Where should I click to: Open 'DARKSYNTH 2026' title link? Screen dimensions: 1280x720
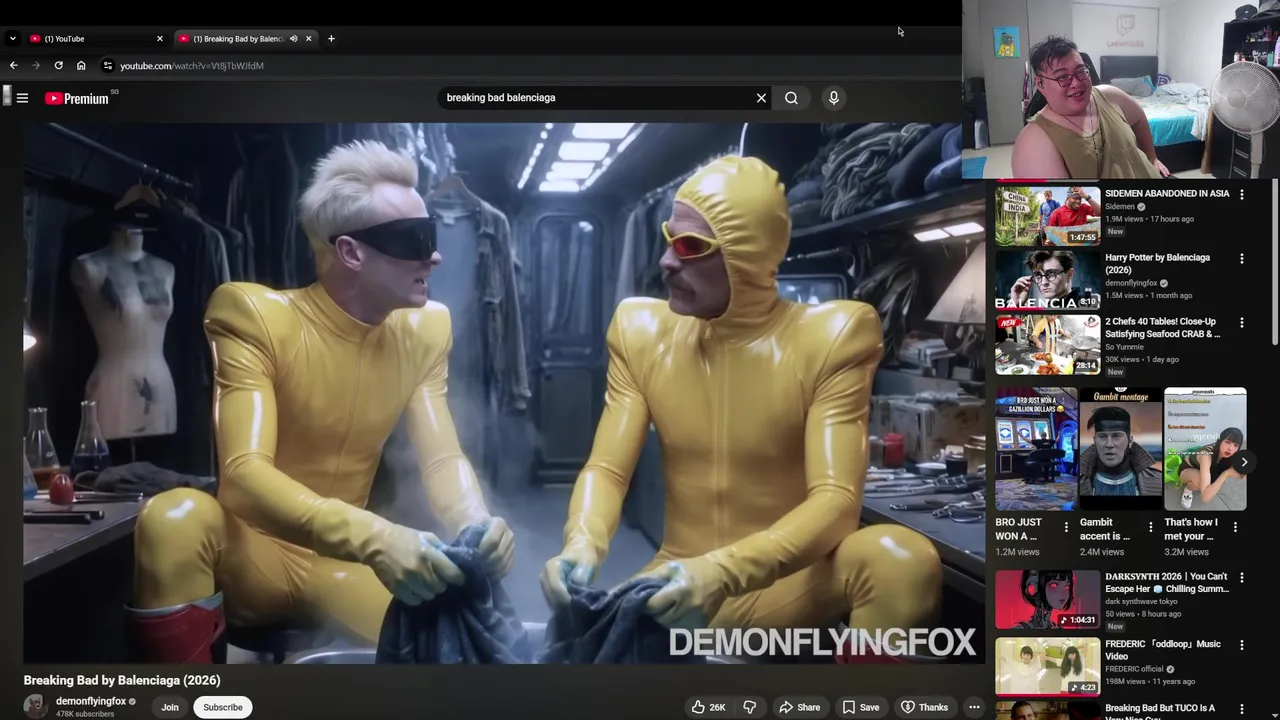click(x=1166, y=583)
